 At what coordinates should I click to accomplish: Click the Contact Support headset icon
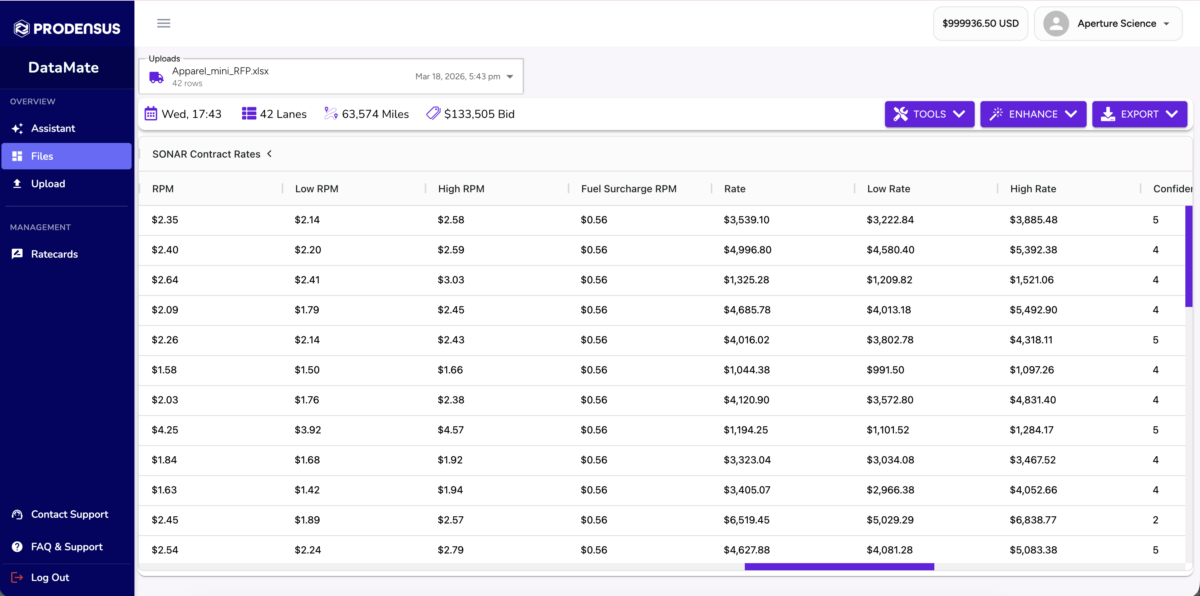coord(17,514)
